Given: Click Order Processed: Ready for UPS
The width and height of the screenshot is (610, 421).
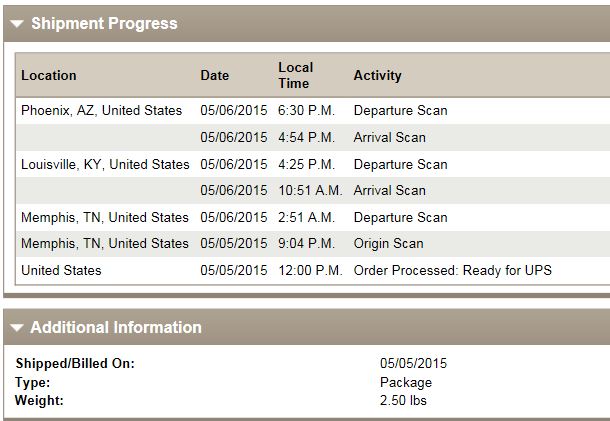Looking at the screenshot, I should (x=452, y=270).
